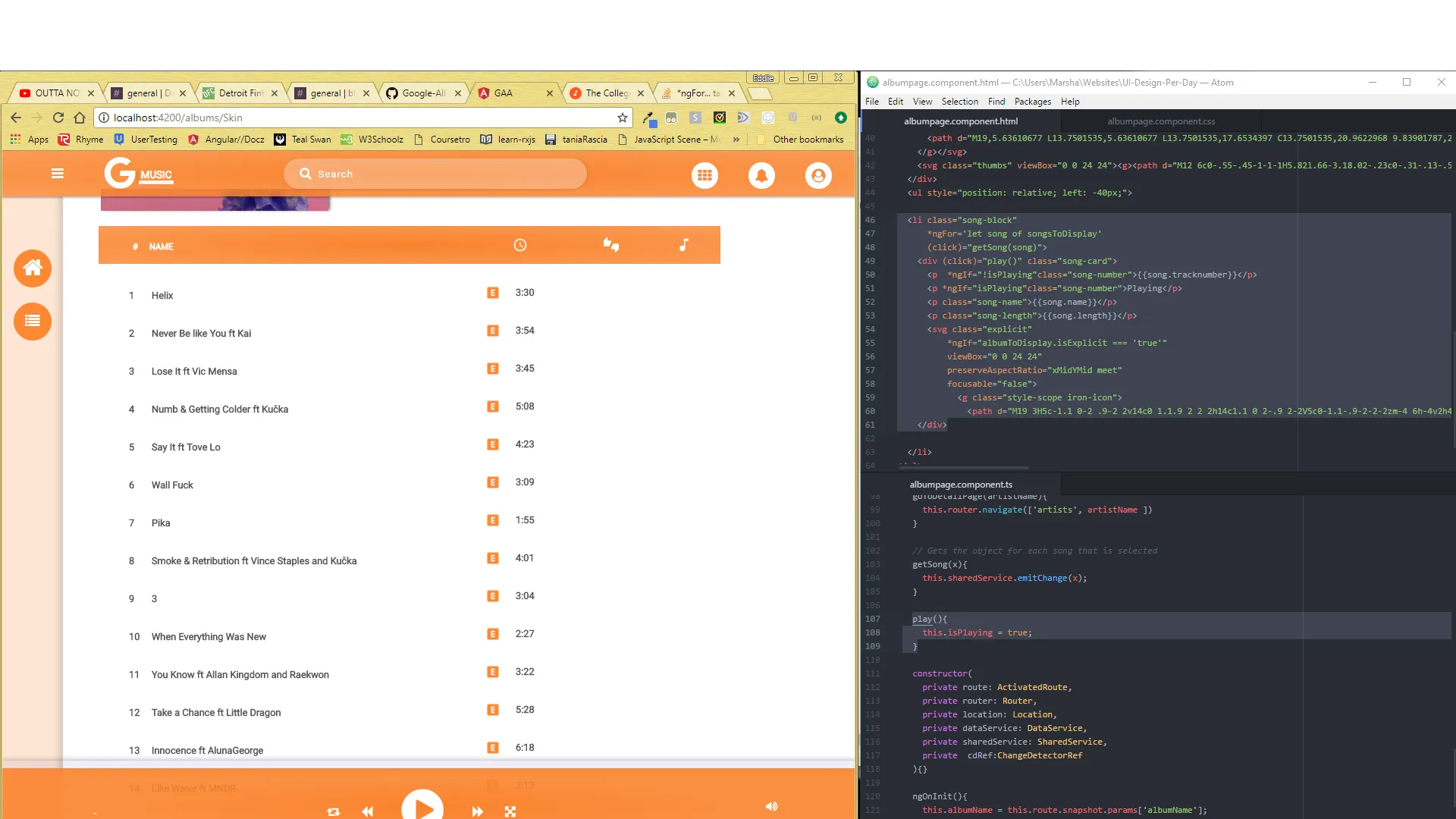Screen dimensions: 1456x819
Task: Toggle fullscreen player icon
Action: (510, 811)
